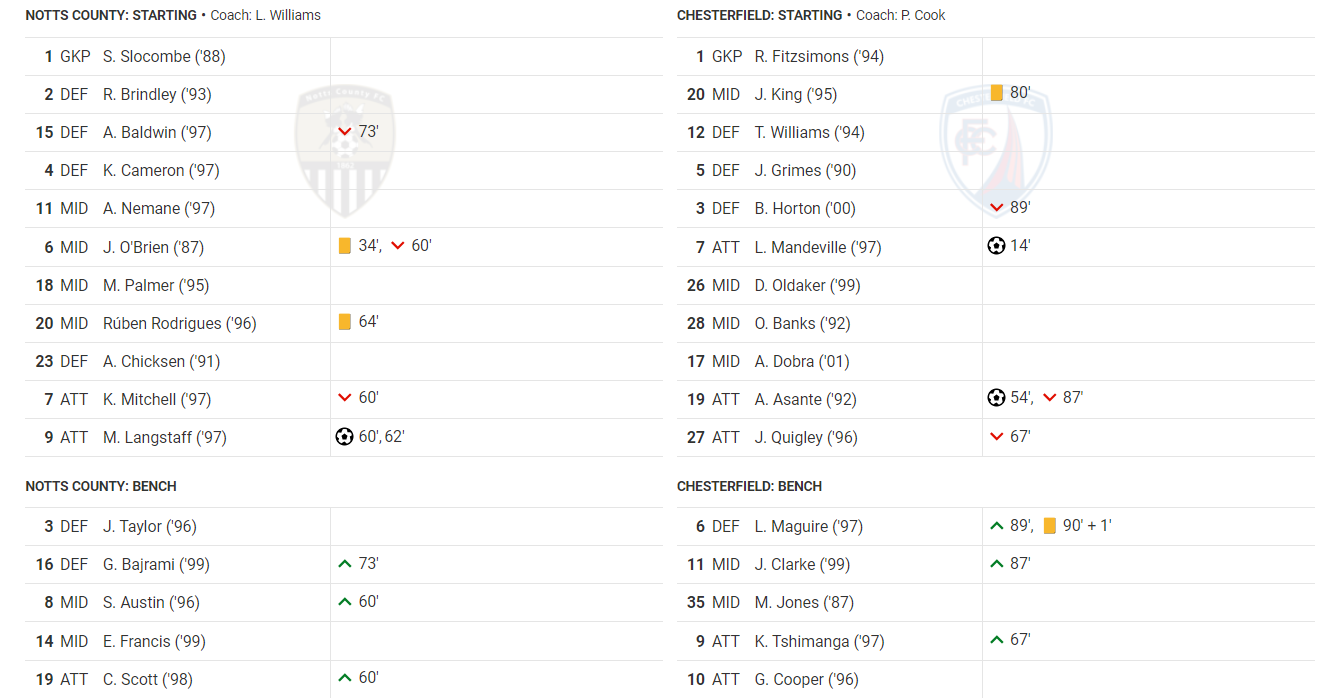Viewport: 1332px width, 698px height.
Task: Click the goal ball icon beside M. Langstaff
Action: point(345,436)
